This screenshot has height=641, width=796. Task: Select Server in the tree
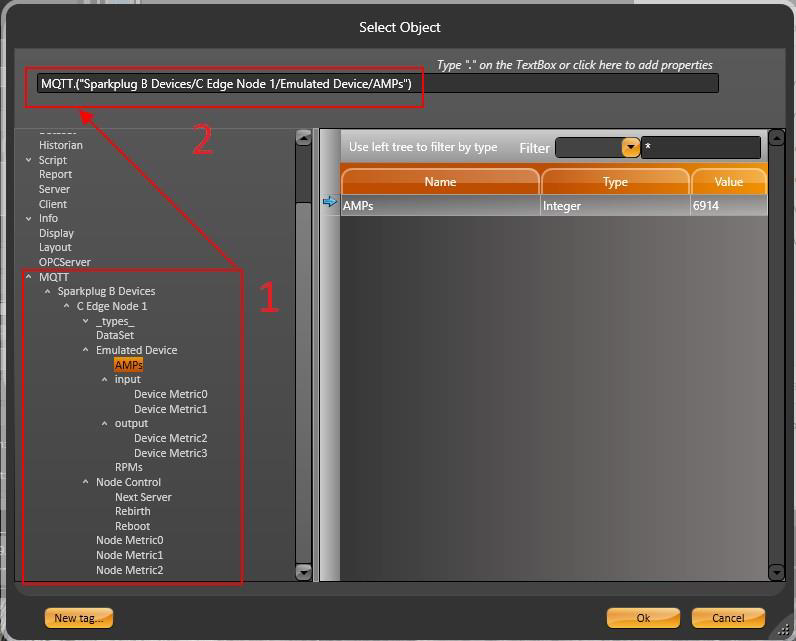tap(54, 189)
